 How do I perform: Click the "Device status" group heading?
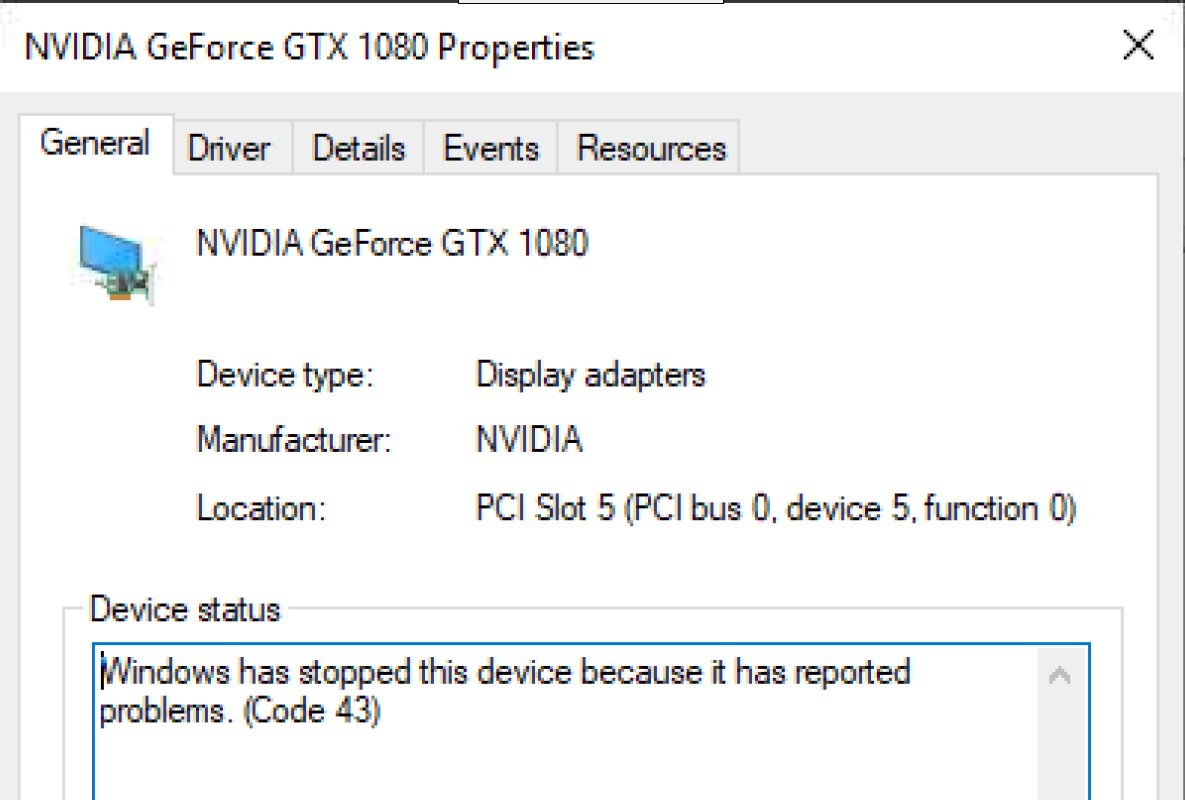click(x=185, y=609)
